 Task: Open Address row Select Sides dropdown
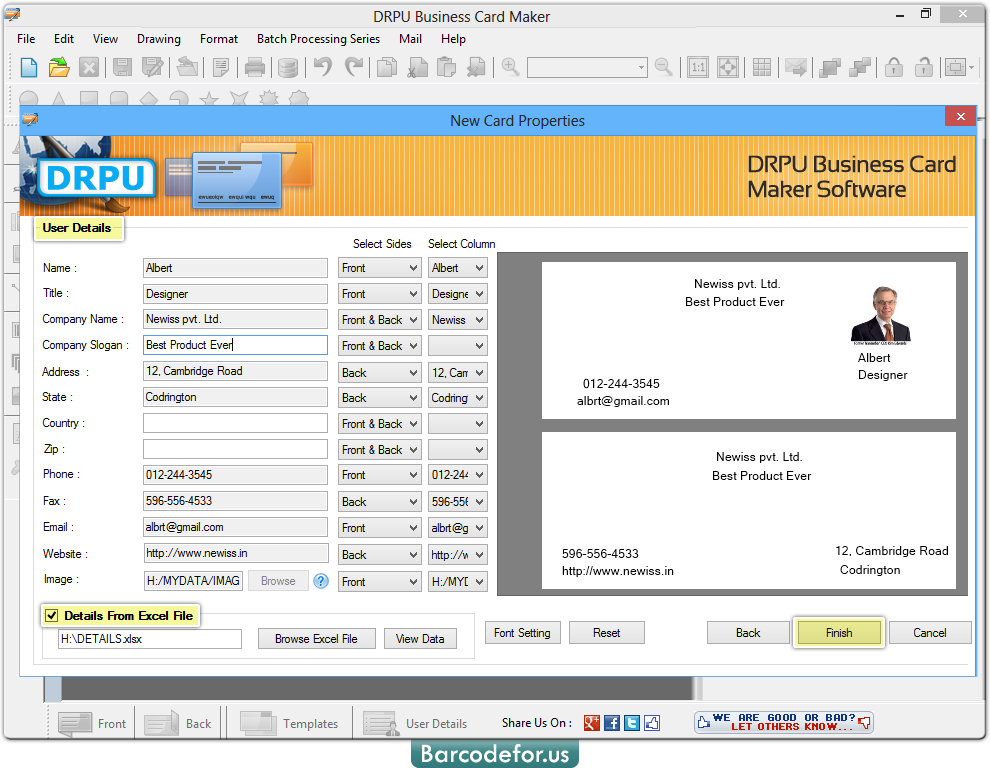point(379,373)
